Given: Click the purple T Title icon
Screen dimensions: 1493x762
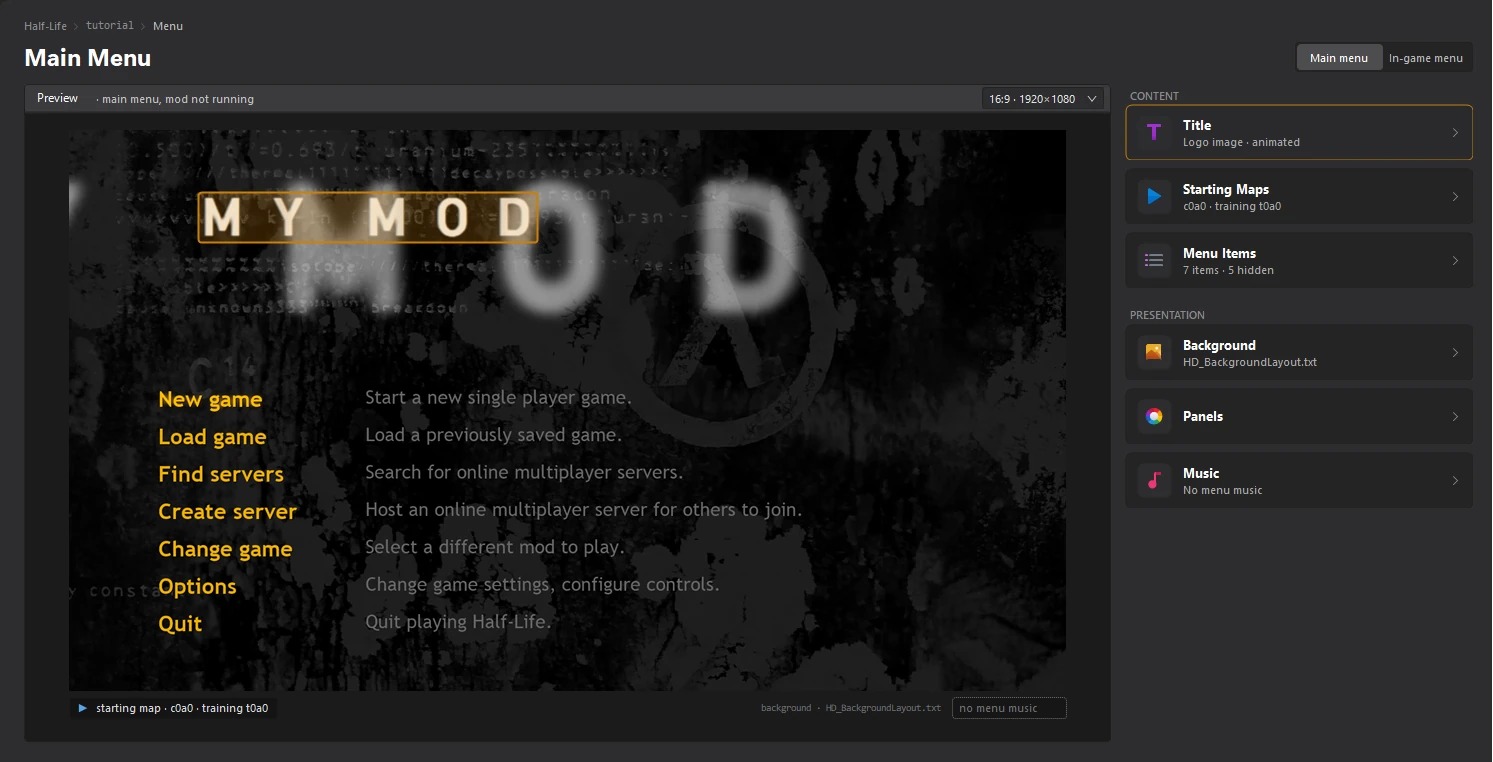Looking at the screenshot, I should pos(1154,132).
